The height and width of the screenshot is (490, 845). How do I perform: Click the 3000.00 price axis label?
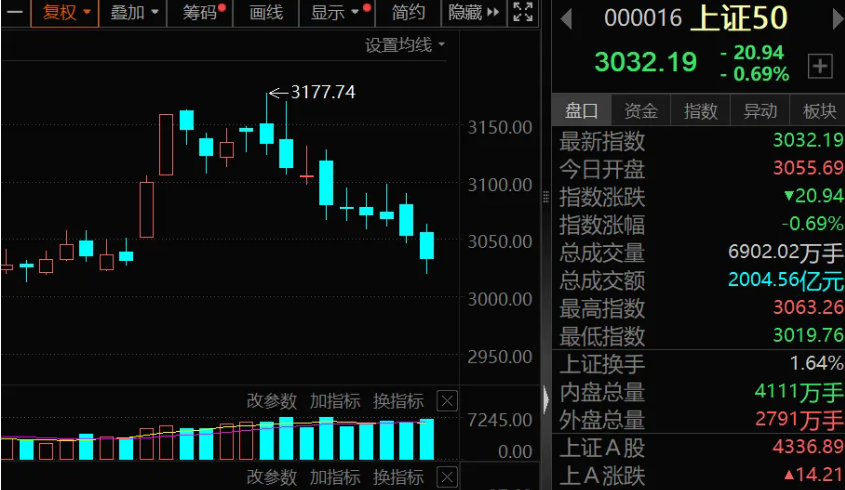click(500, 299)
